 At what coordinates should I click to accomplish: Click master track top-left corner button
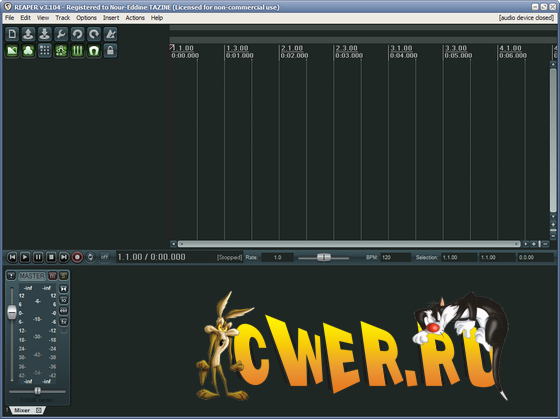pos(11,276)
